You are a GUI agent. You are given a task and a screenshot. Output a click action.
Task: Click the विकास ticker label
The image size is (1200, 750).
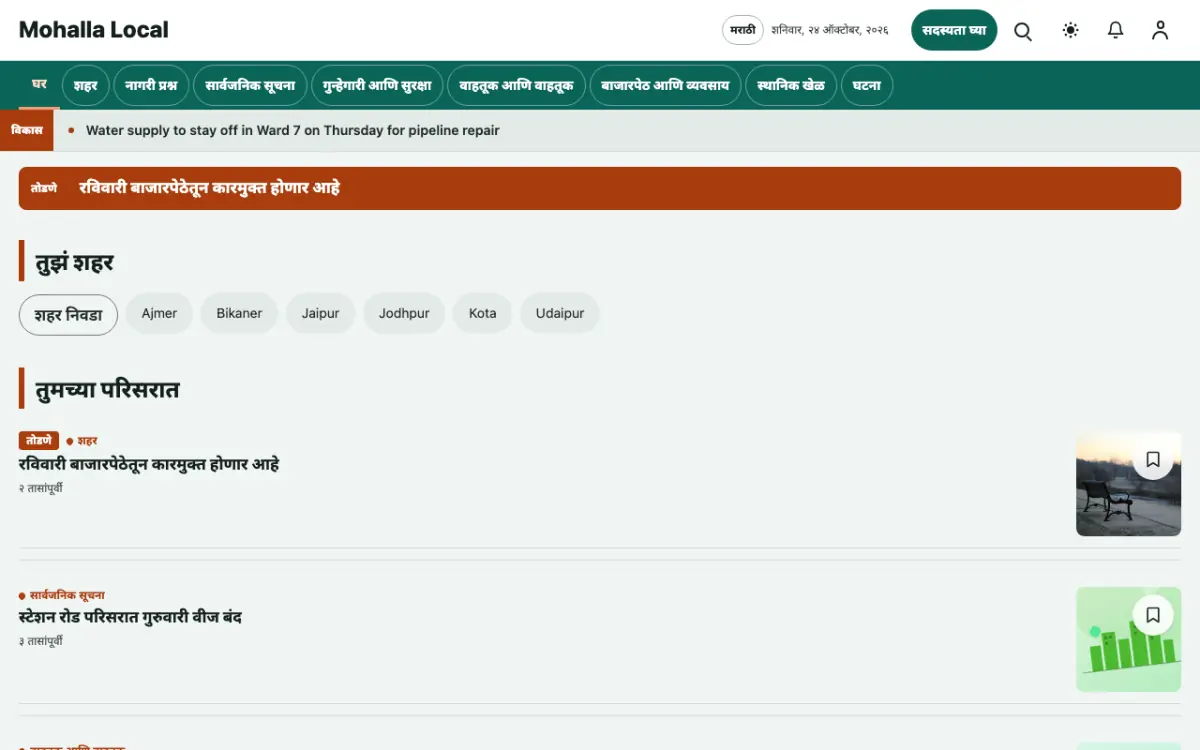pos(27,130)
